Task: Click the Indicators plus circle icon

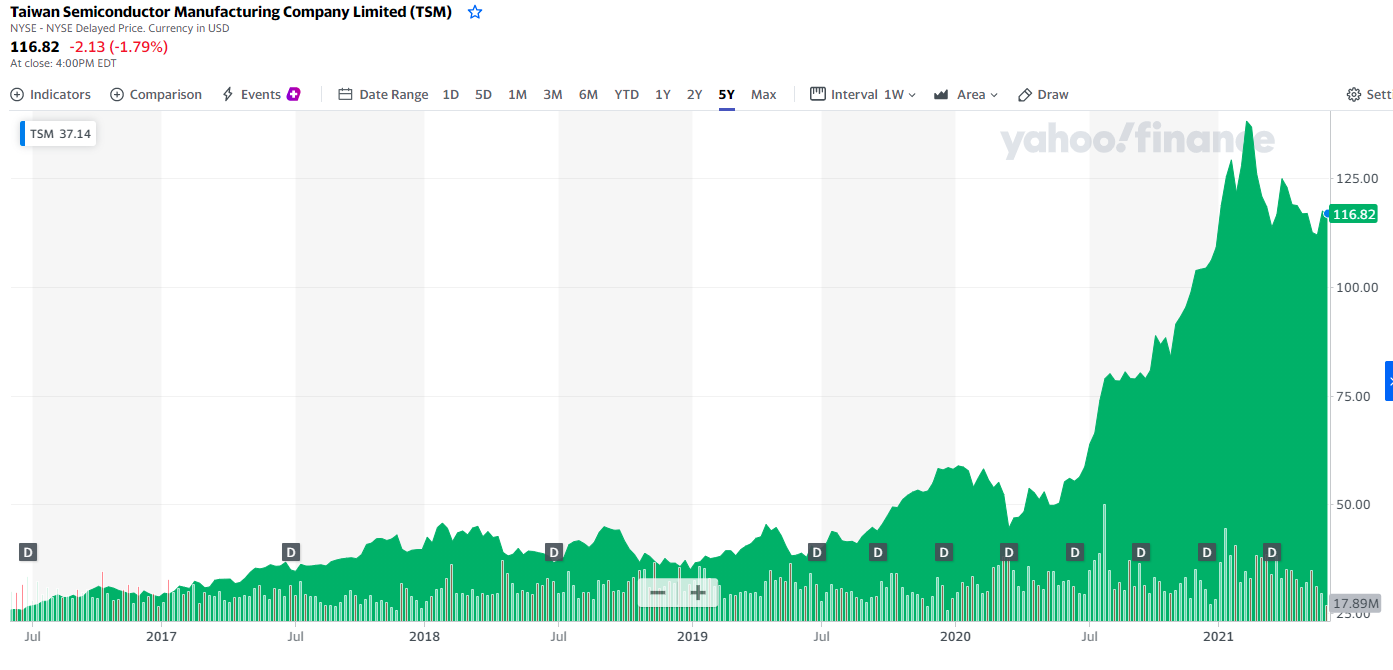Action: point(17,94)
